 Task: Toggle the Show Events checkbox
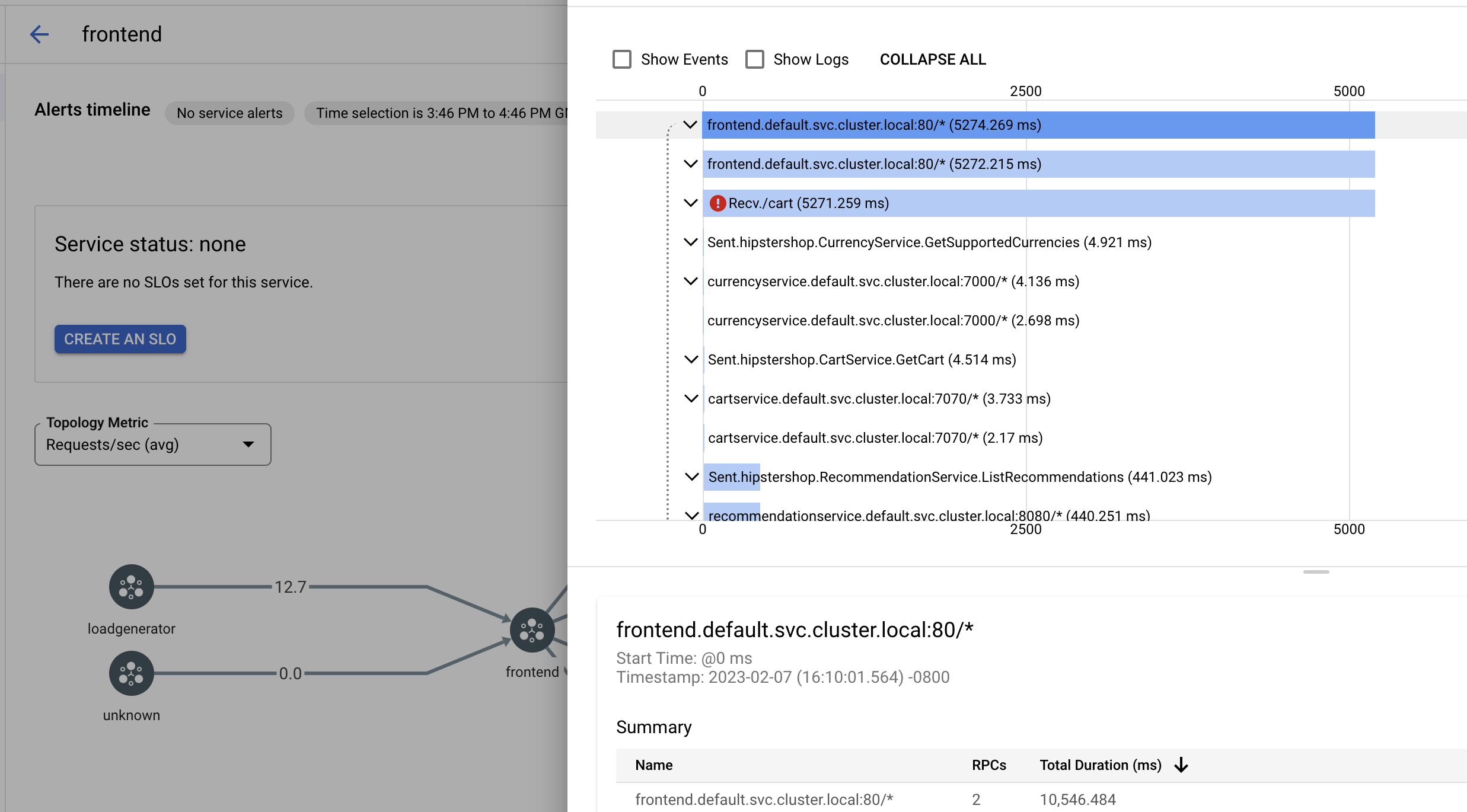[x=621, y=59]
